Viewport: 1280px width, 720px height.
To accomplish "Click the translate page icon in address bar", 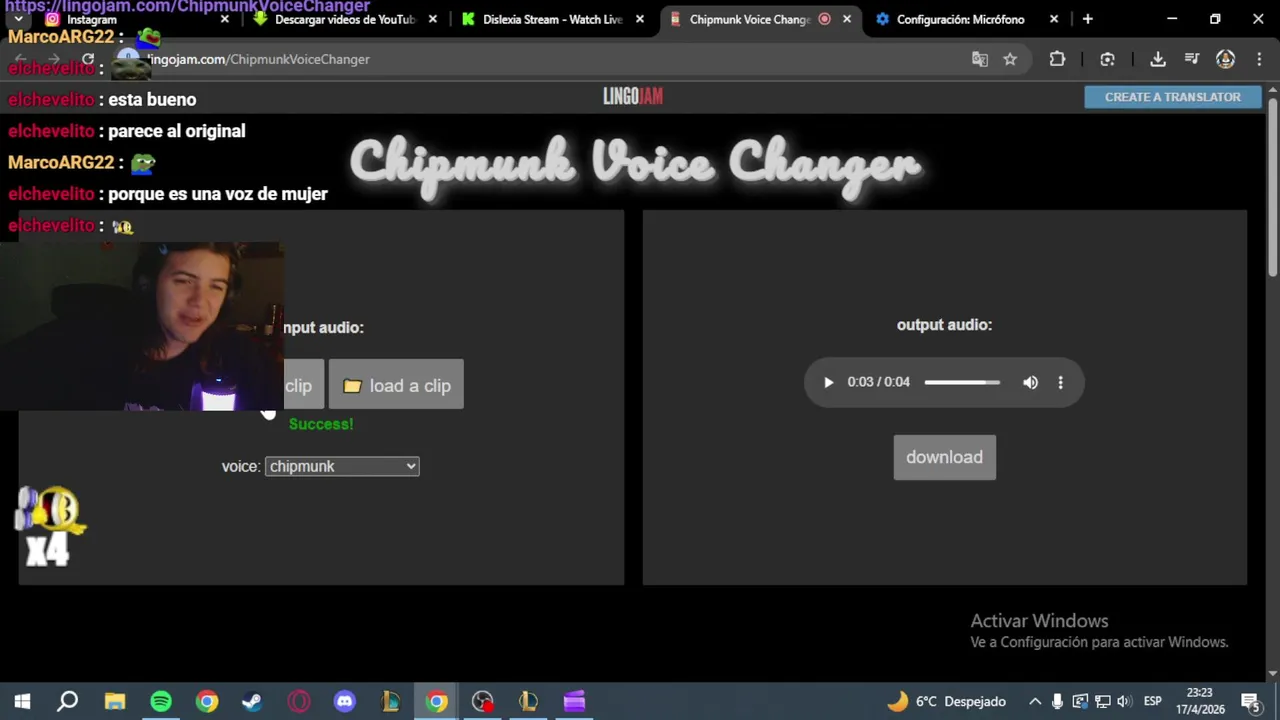I will point(980,59).
